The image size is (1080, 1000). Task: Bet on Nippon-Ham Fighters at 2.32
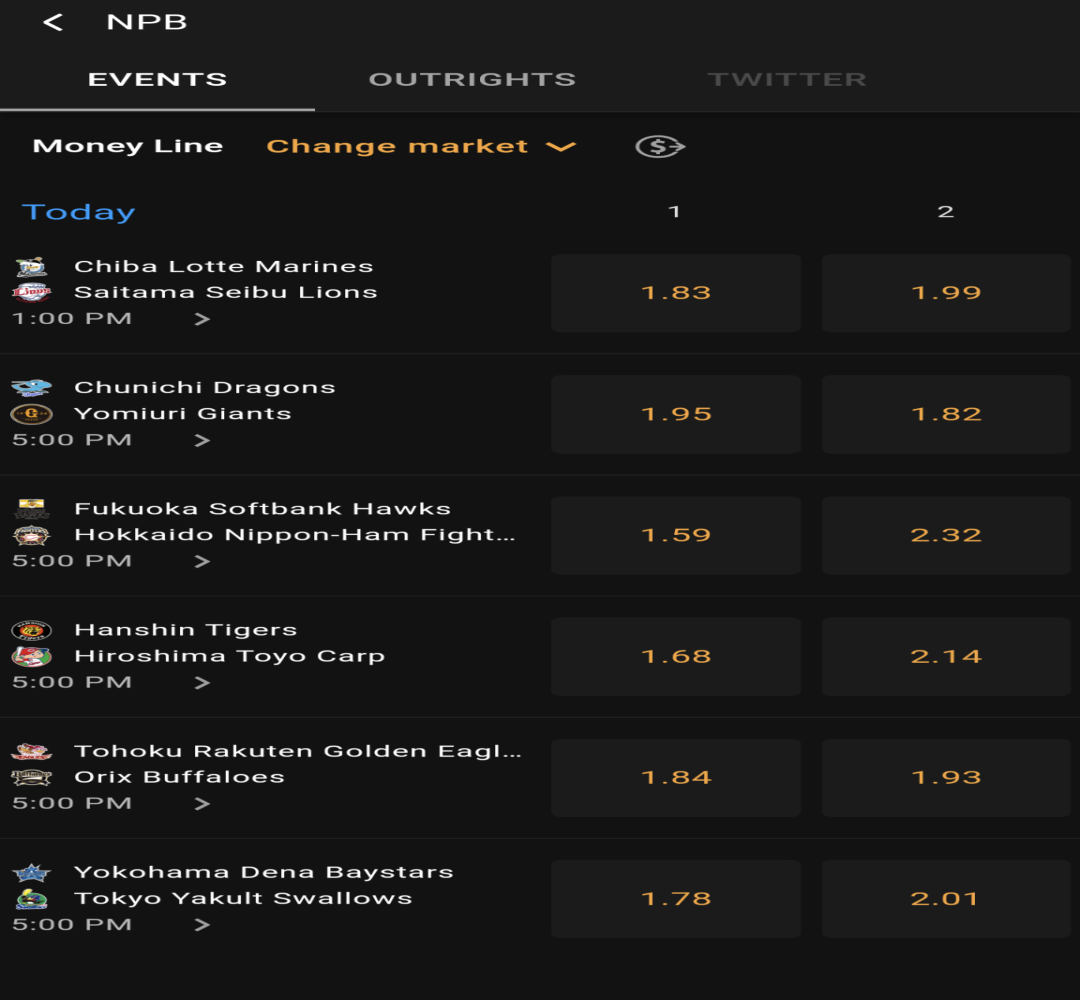click(946, 536)
